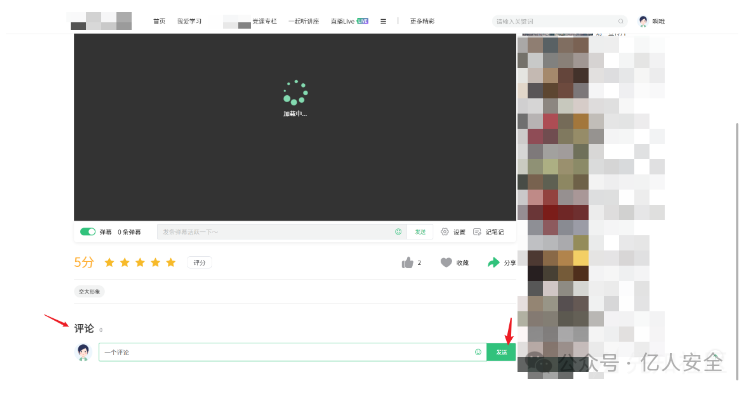Open the user avatar account menu
The image size is (747, 393).
[x=643, y=21]
